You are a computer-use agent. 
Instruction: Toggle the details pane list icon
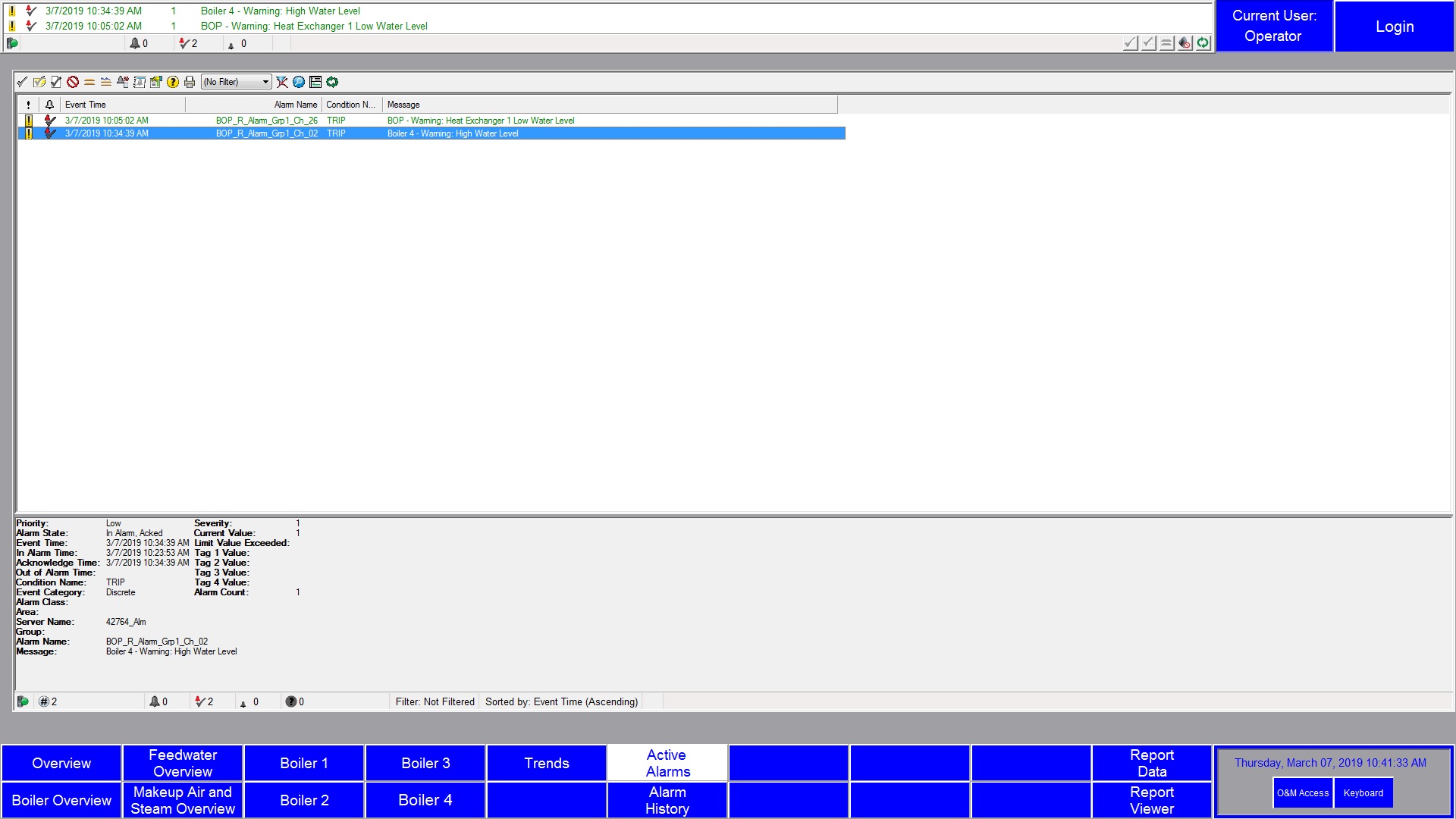click(315, 82)
